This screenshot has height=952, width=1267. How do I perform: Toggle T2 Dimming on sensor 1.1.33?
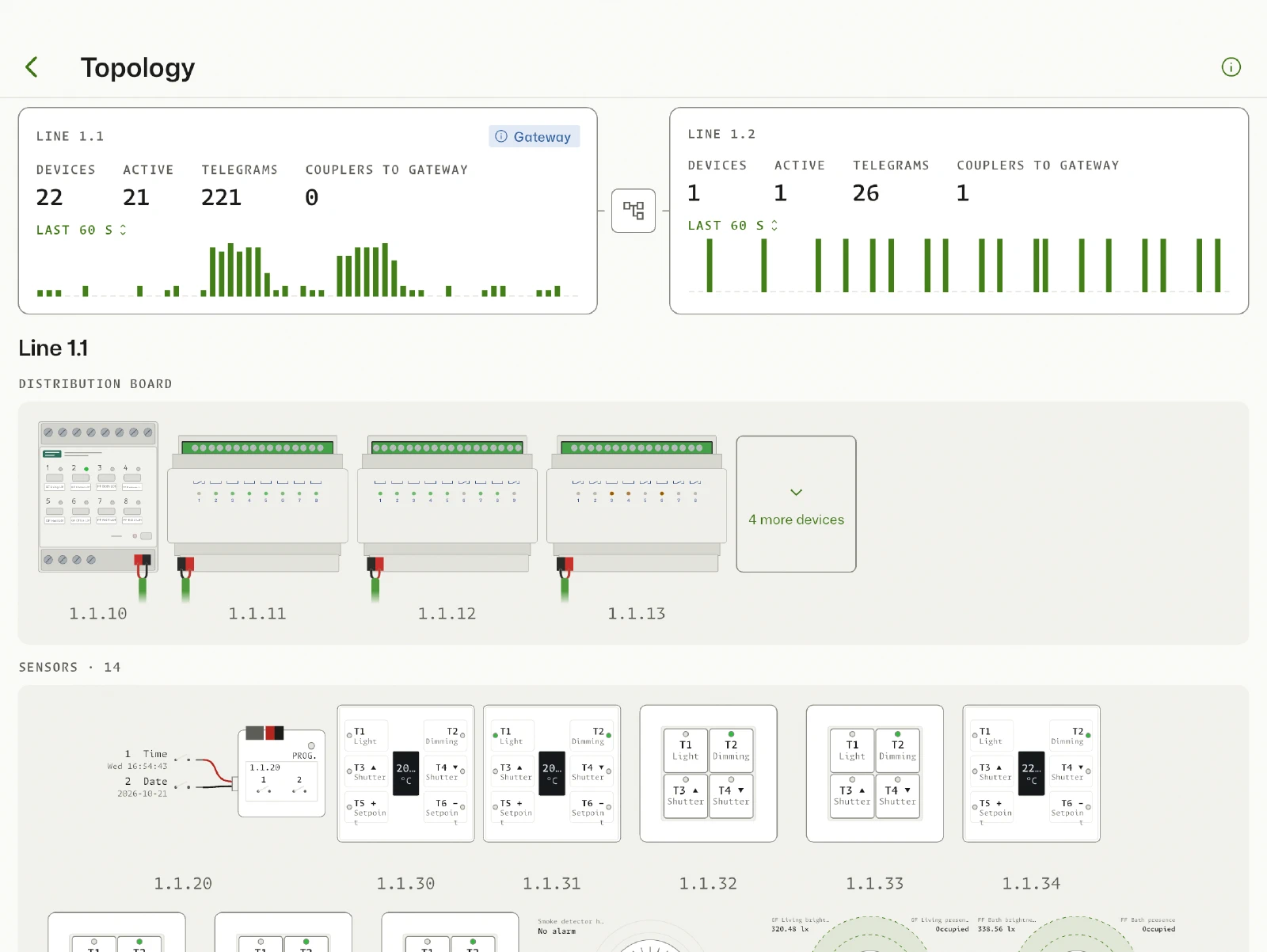pyautogui.click(x=898, y=750)
